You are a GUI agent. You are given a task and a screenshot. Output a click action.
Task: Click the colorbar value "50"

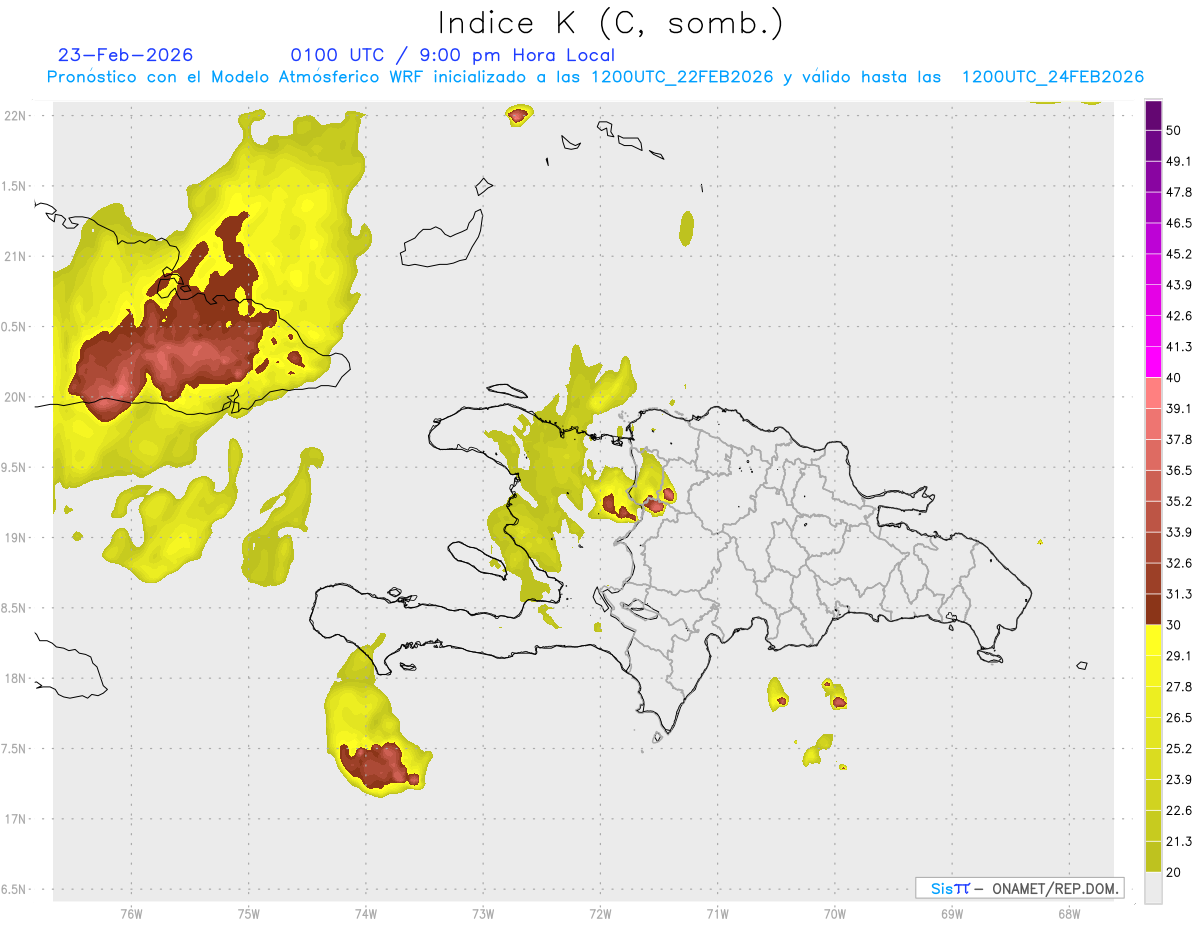(x=1173, y=131)
